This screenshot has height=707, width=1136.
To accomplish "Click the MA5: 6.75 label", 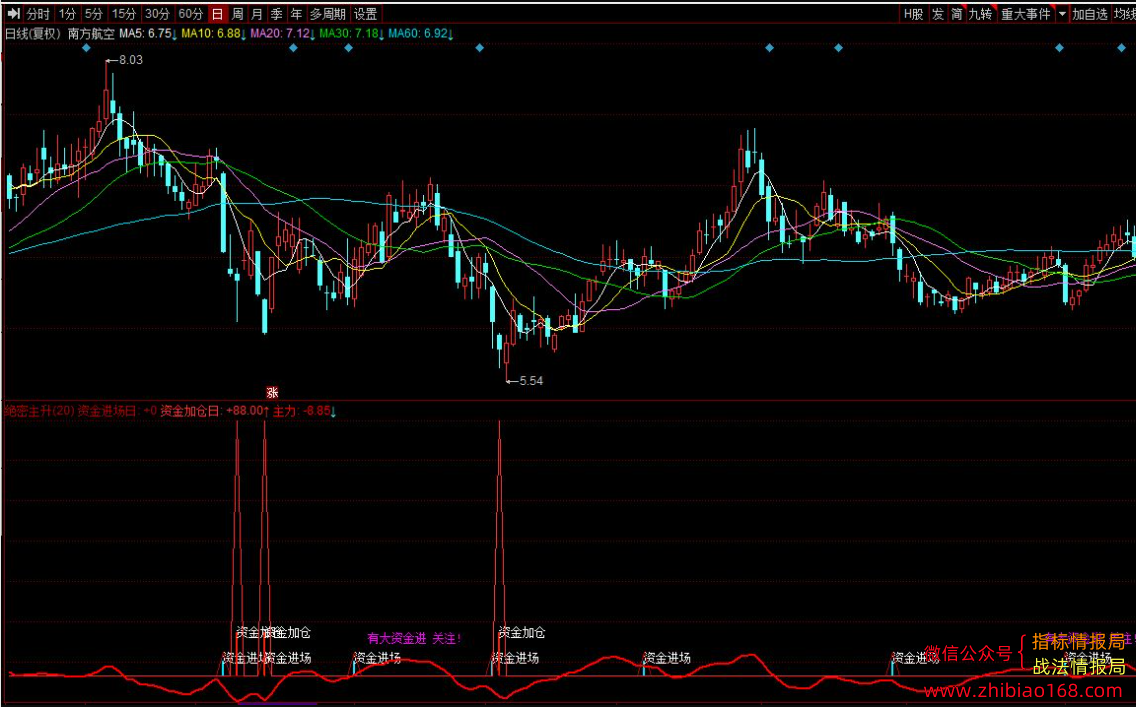I will (148, 33).
